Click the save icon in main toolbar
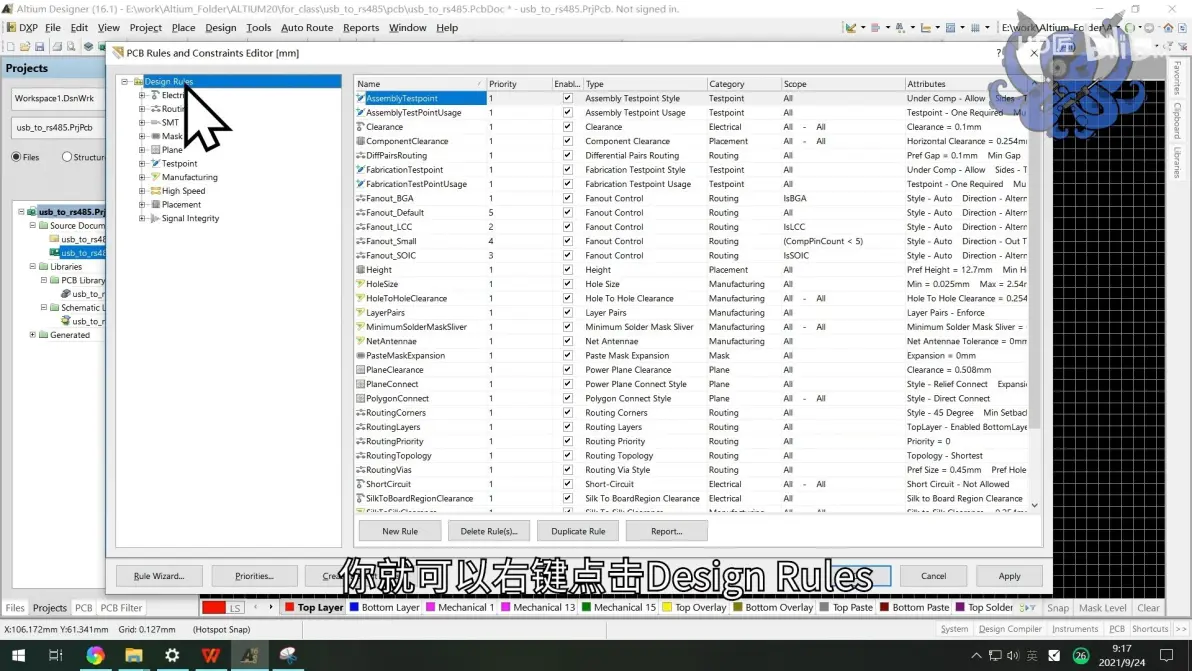Viewport: 1192px width, 671px height. [x=40, y=47]
